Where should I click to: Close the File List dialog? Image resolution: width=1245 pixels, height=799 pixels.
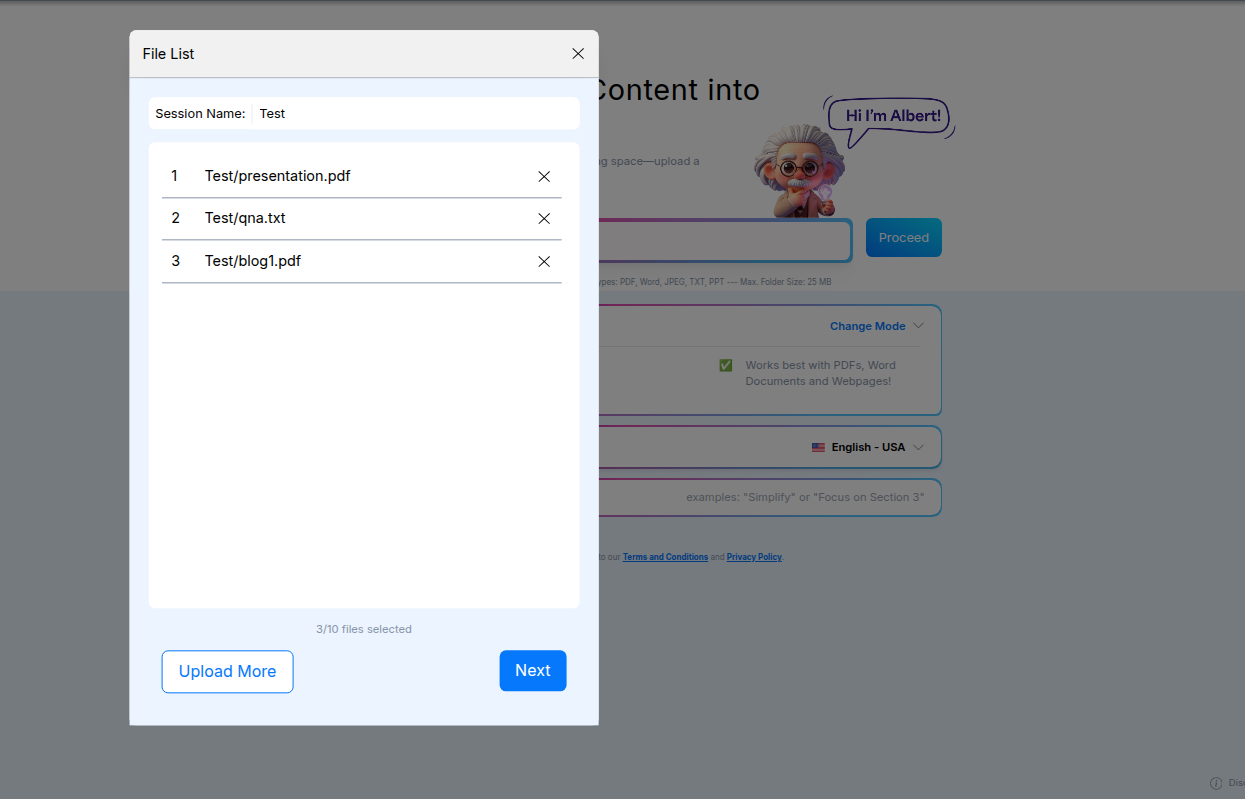click(578, 54)
